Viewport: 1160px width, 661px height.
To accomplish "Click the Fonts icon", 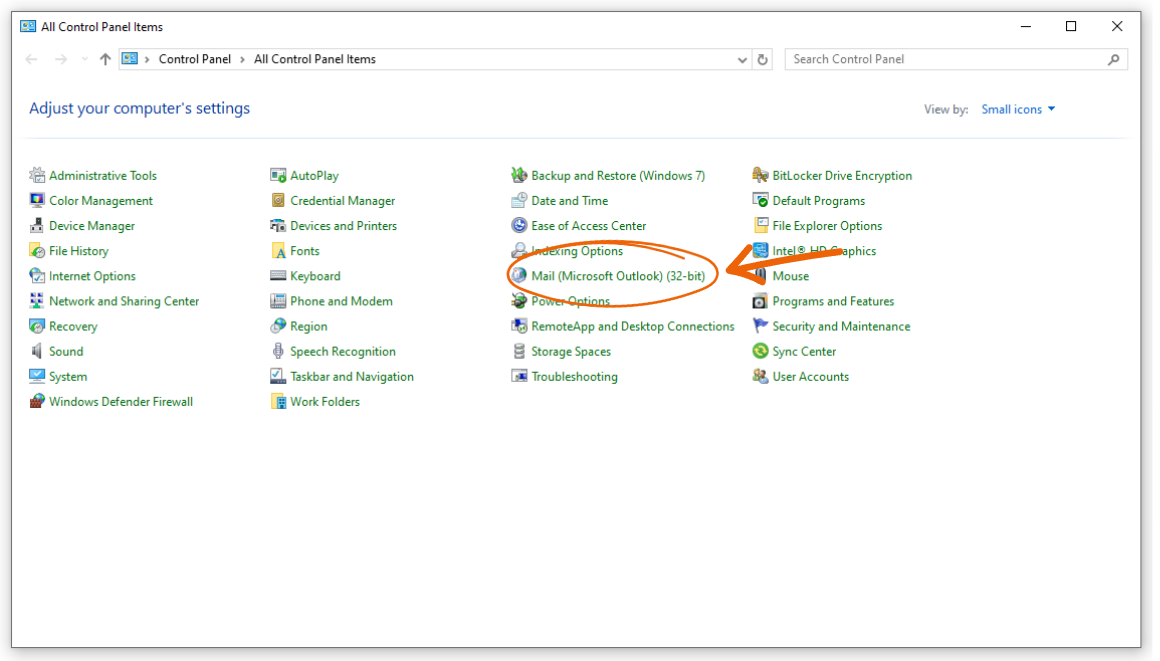I will tap(278, 251).
